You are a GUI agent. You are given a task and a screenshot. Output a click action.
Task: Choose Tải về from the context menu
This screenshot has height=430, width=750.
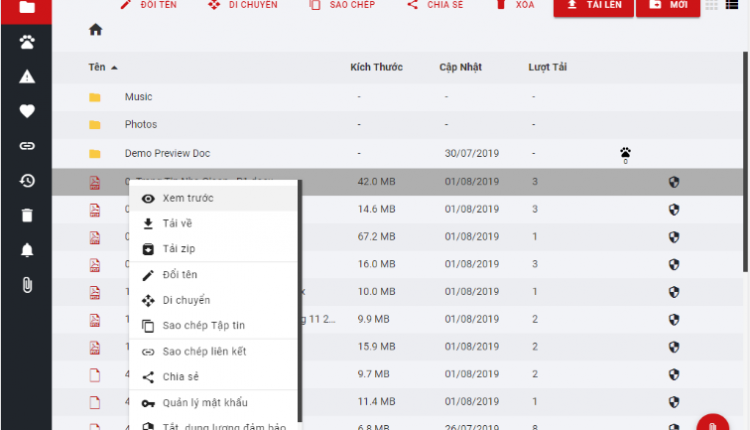213,223
